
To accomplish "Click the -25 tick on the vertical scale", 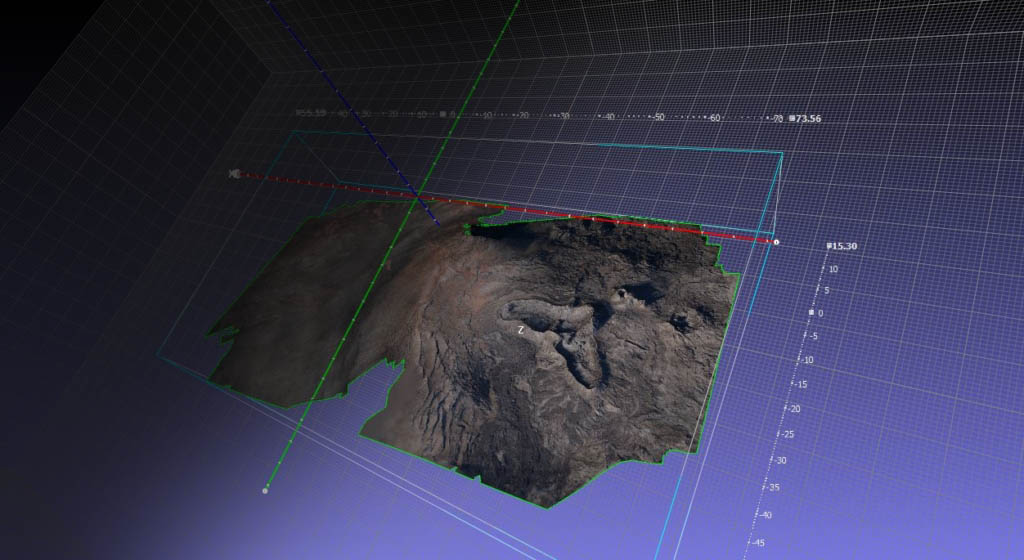I will click(787, 435).
